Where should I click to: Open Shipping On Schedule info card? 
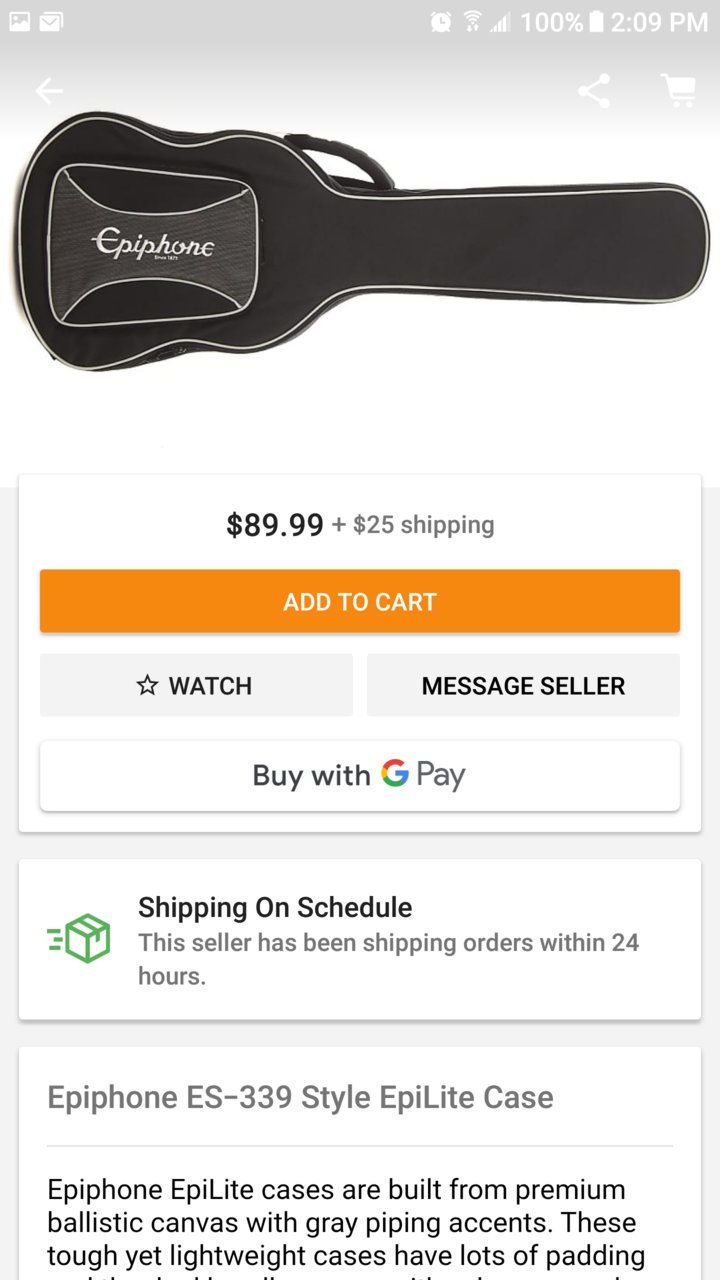pos(360,939)
